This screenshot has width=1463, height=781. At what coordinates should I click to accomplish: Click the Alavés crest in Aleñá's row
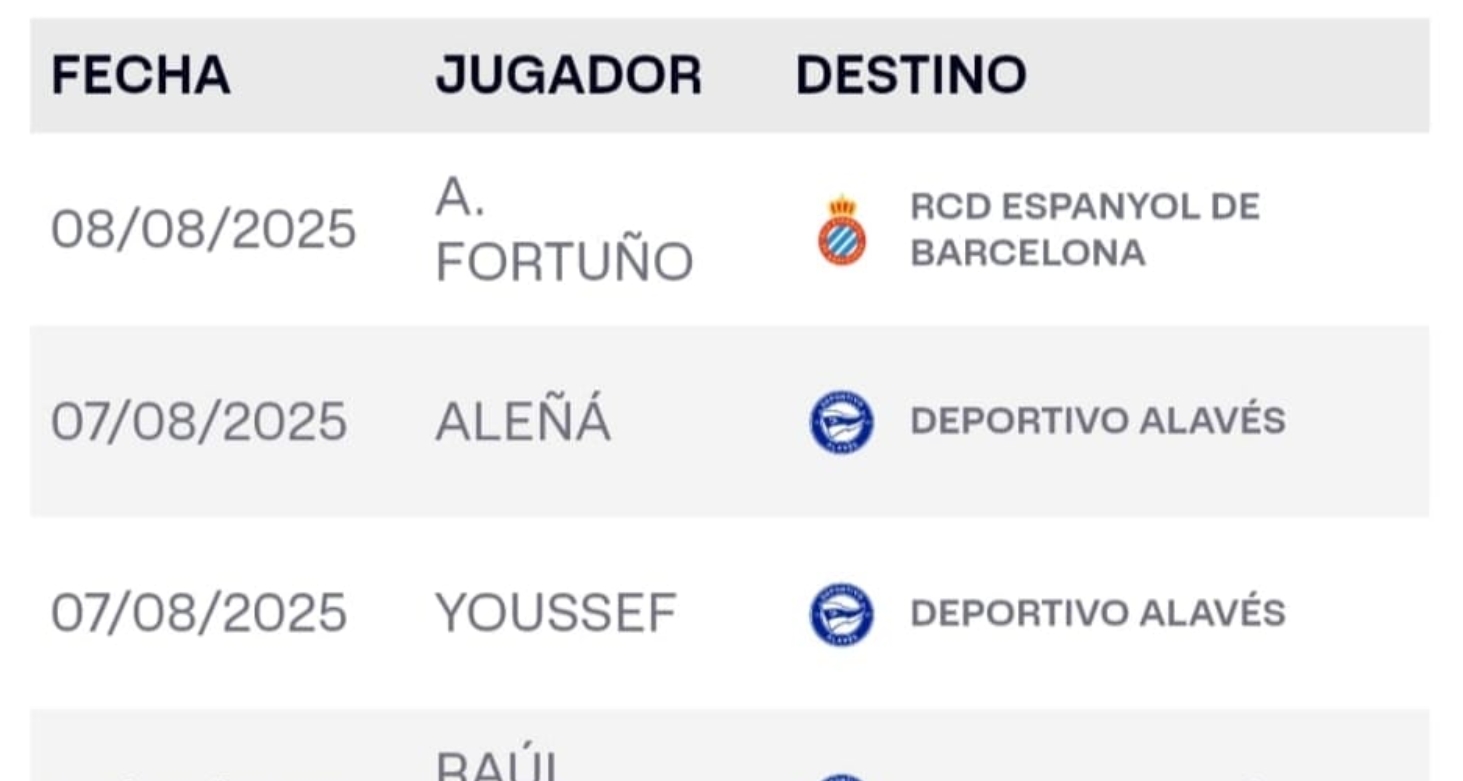point(841,422)
